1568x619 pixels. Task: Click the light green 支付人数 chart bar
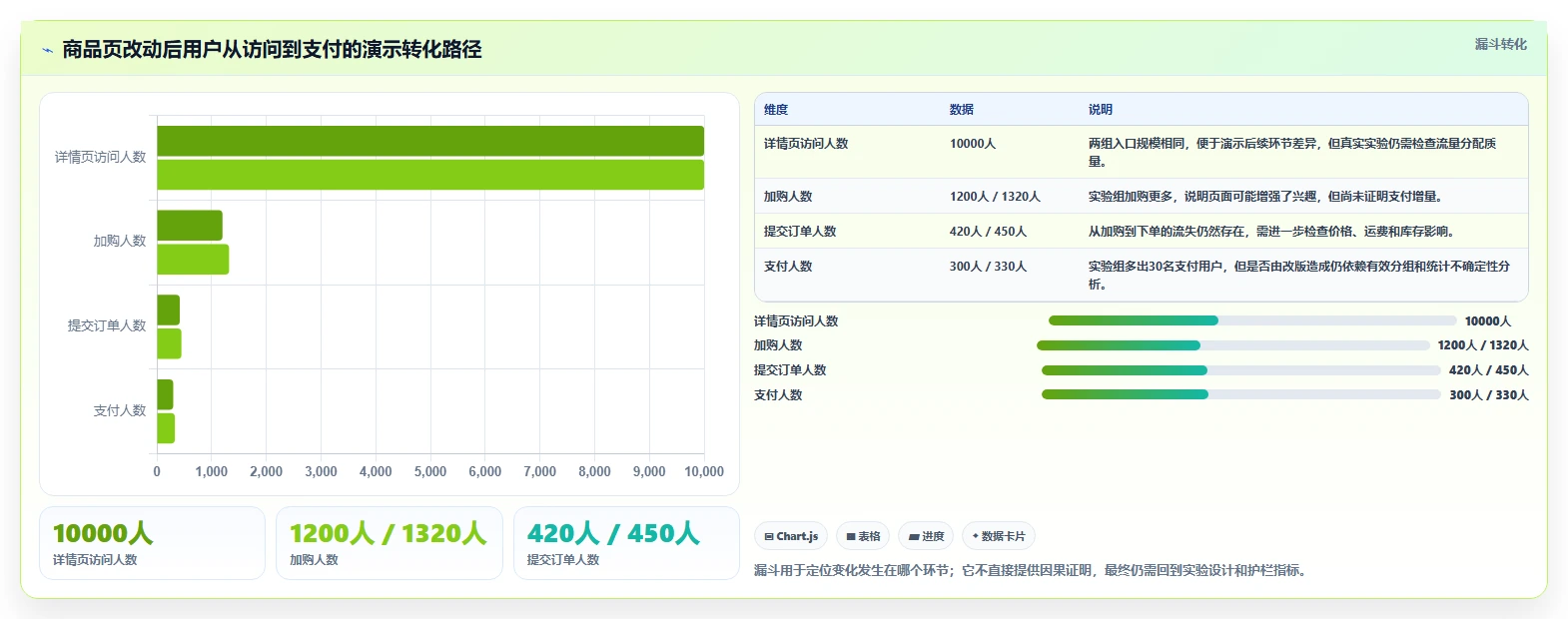(166, 428)
